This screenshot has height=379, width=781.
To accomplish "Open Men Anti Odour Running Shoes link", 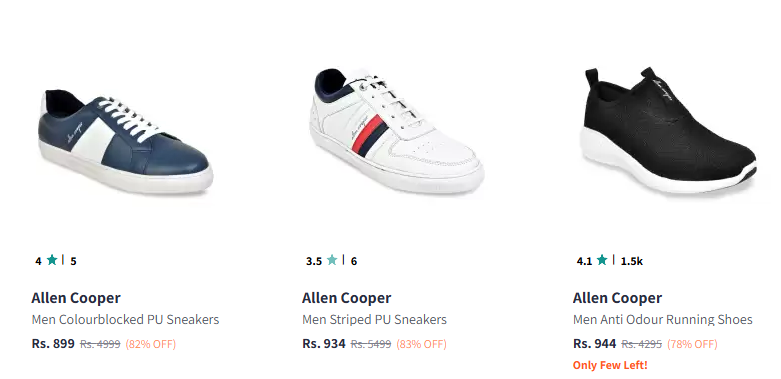I will [x=662, y=320].
